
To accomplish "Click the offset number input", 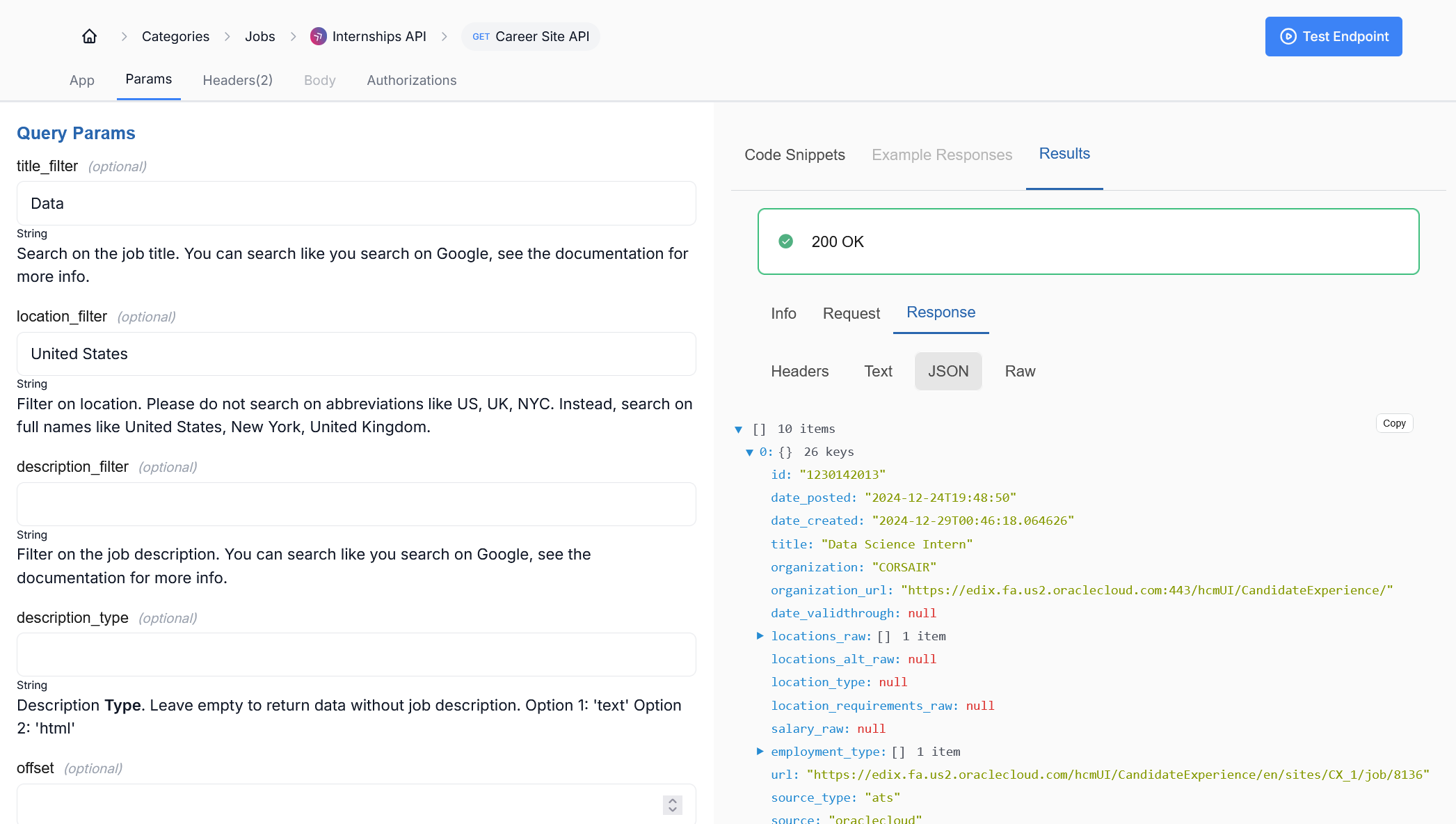I will point(356,805).
